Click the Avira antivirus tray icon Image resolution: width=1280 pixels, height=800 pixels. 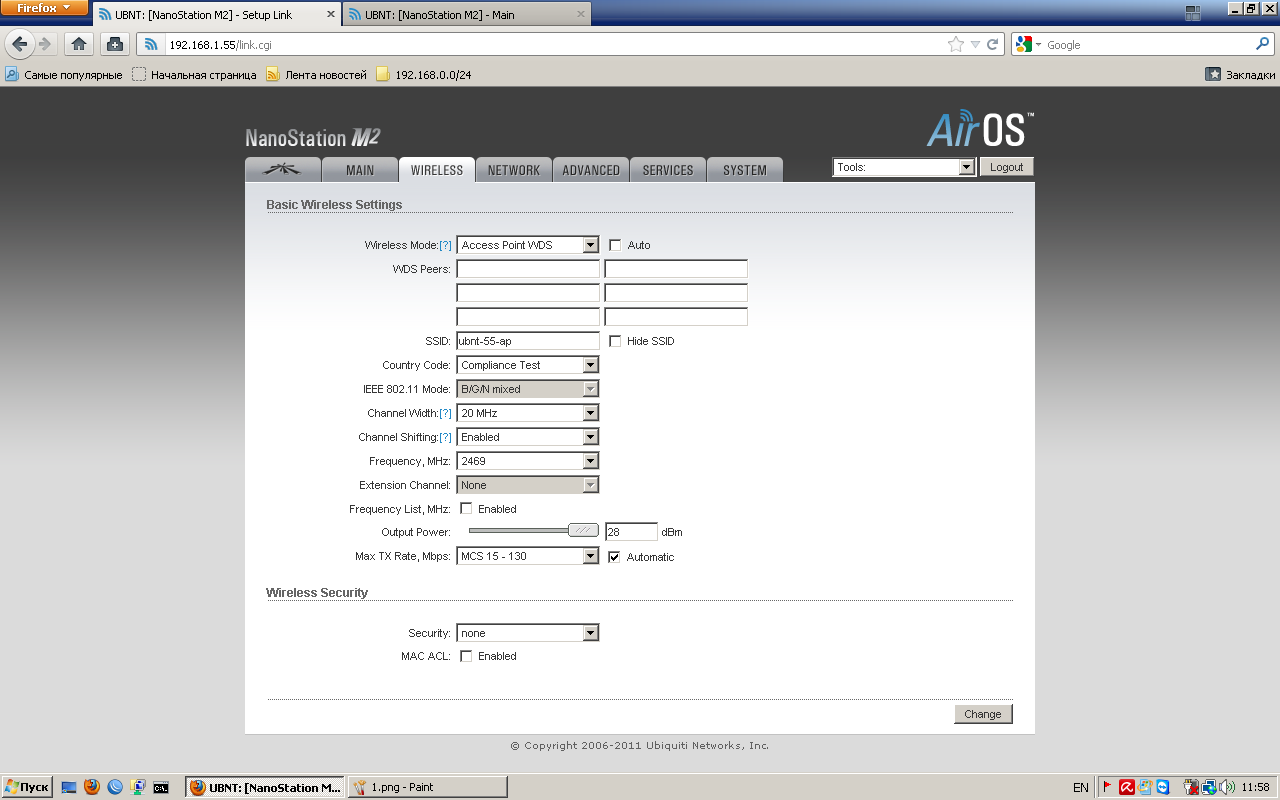click(1127, 787)
